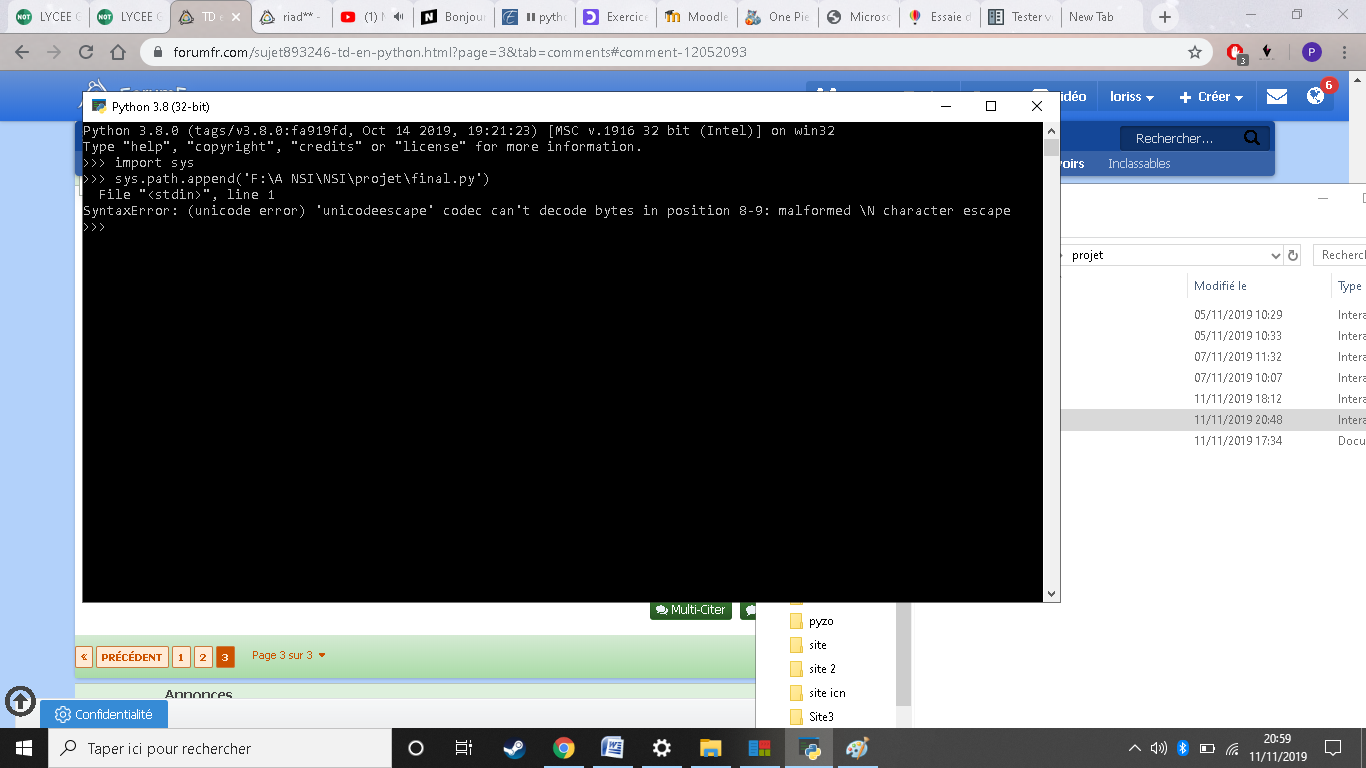Bookmark this page with the star

pos(1195,52)
